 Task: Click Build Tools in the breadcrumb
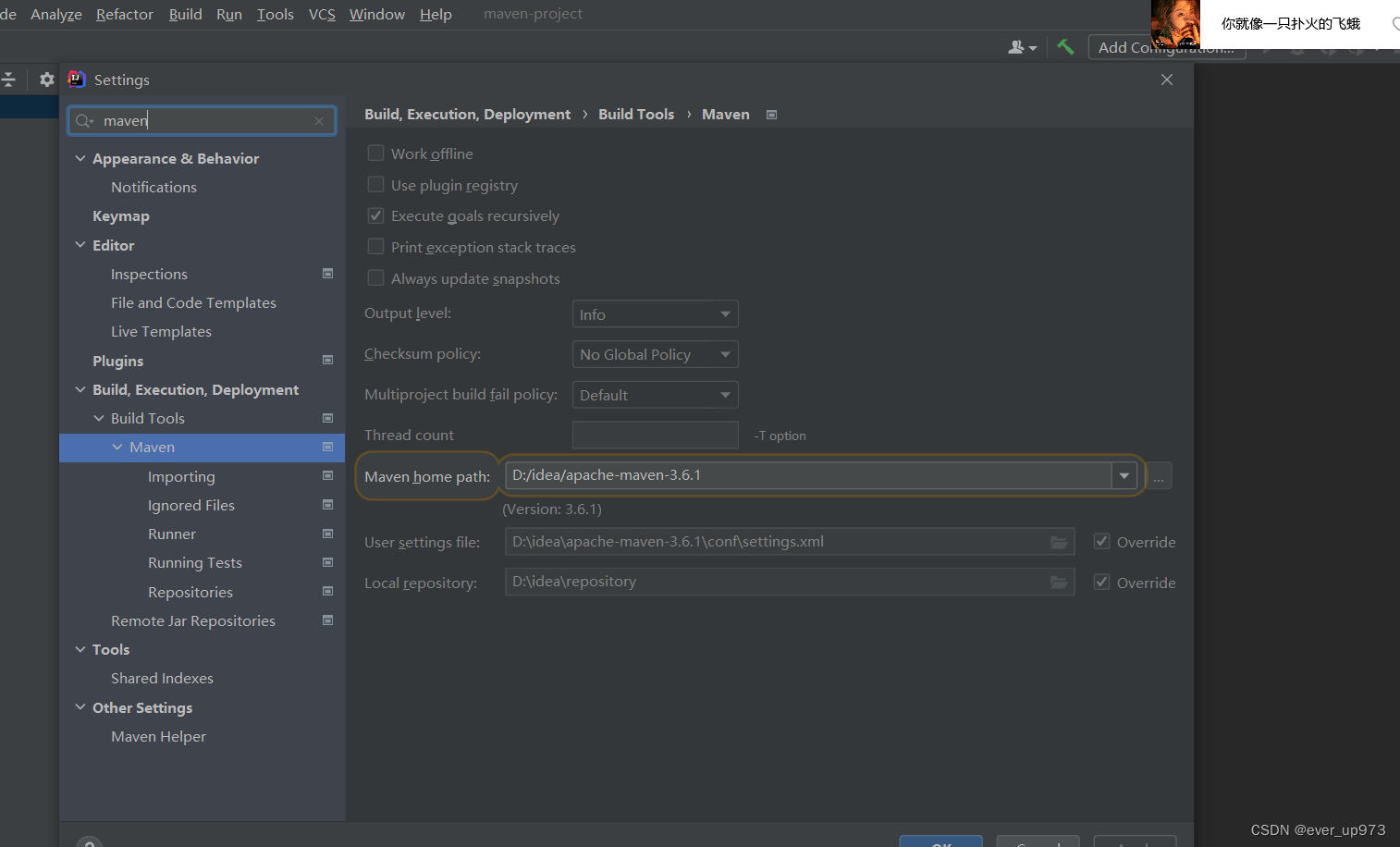[636, 114]
